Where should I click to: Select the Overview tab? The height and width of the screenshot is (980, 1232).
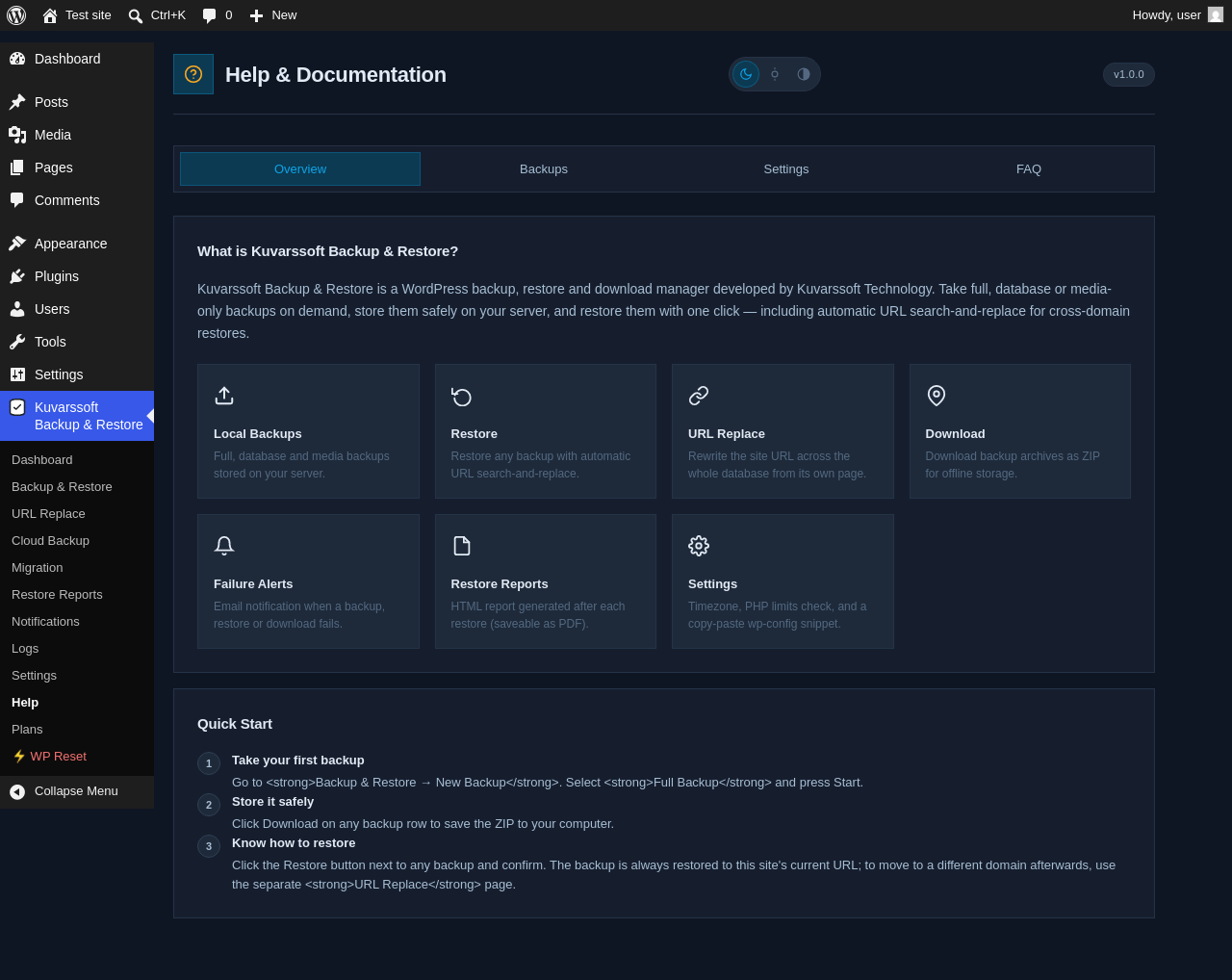pos(300,168)
